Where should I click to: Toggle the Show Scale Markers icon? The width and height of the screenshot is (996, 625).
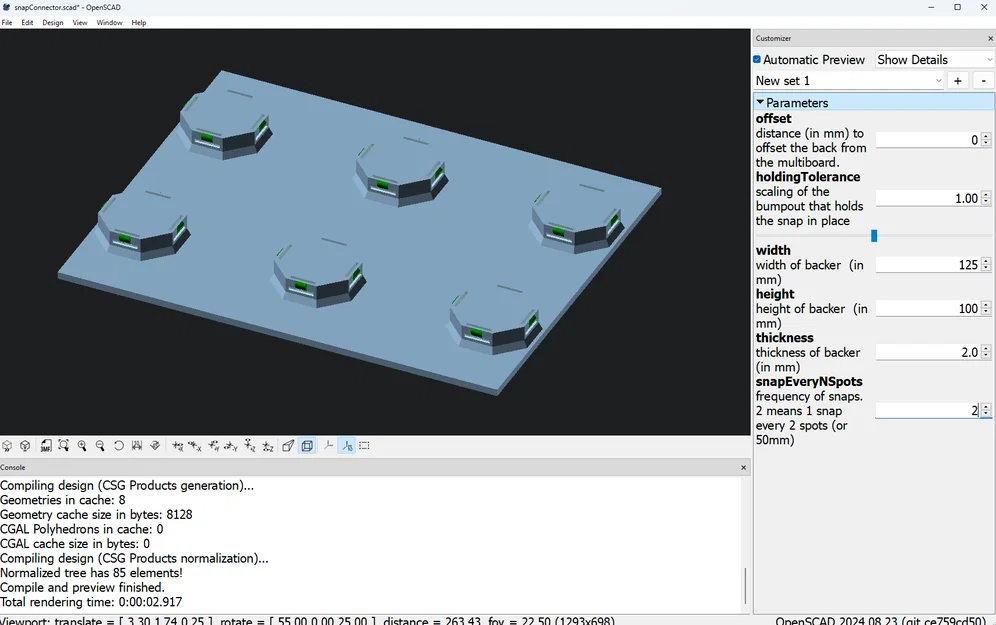pyautogui.click(x=347, y=445)
